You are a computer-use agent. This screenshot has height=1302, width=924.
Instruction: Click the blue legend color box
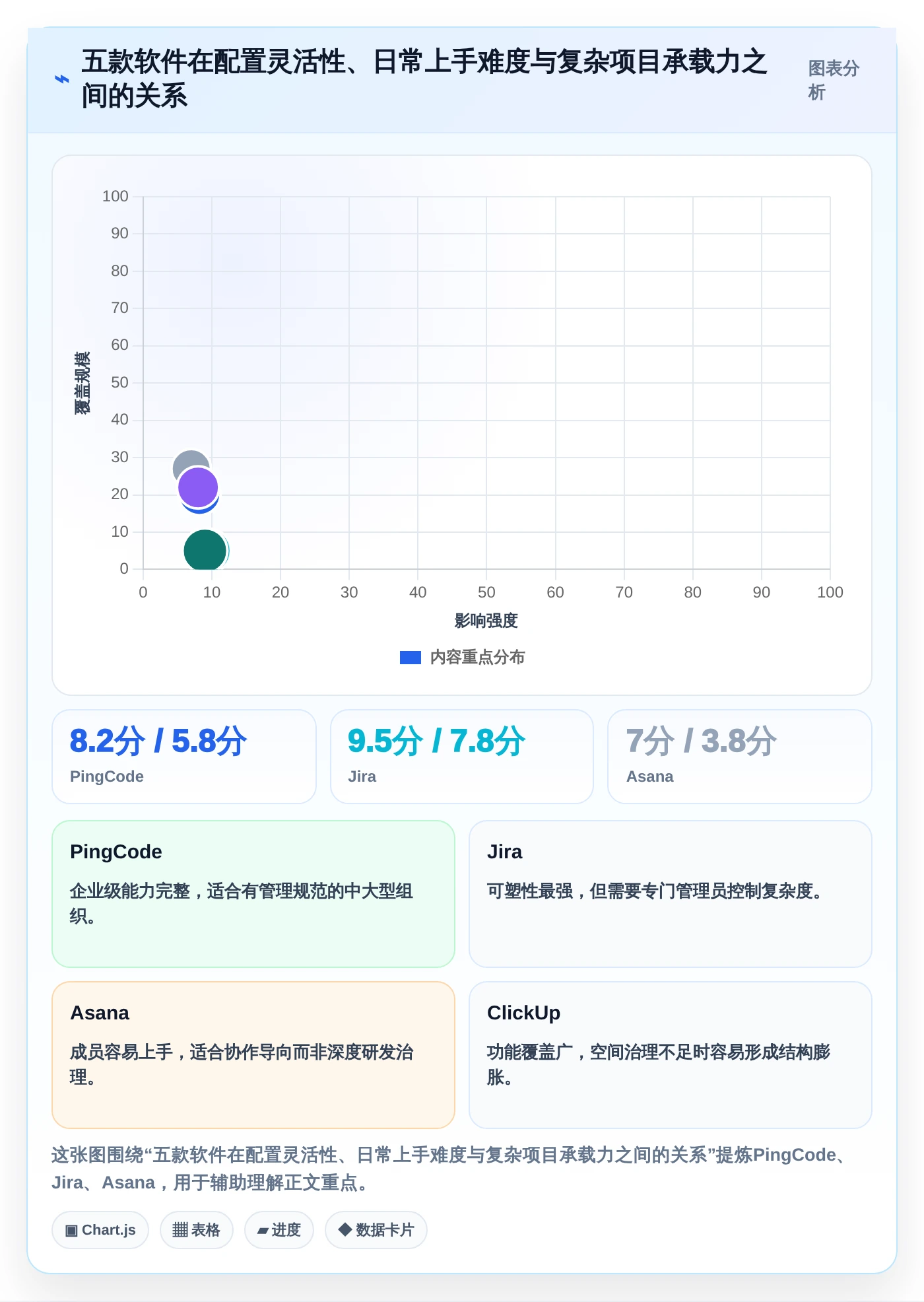[411, 658]
